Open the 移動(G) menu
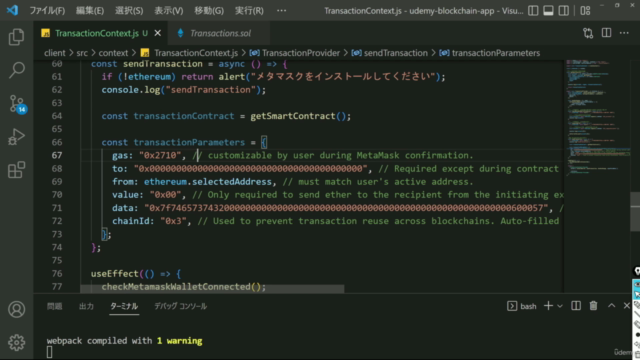 (x=209, y=11)
